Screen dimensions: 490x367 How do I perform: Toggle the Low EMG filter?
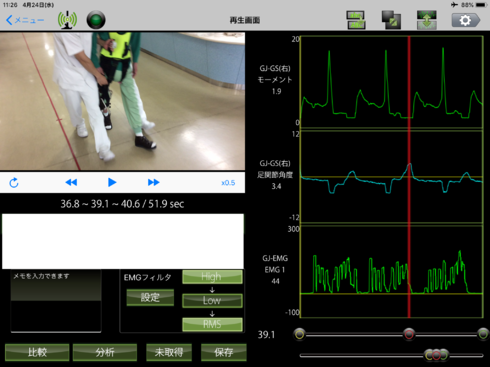212,300
